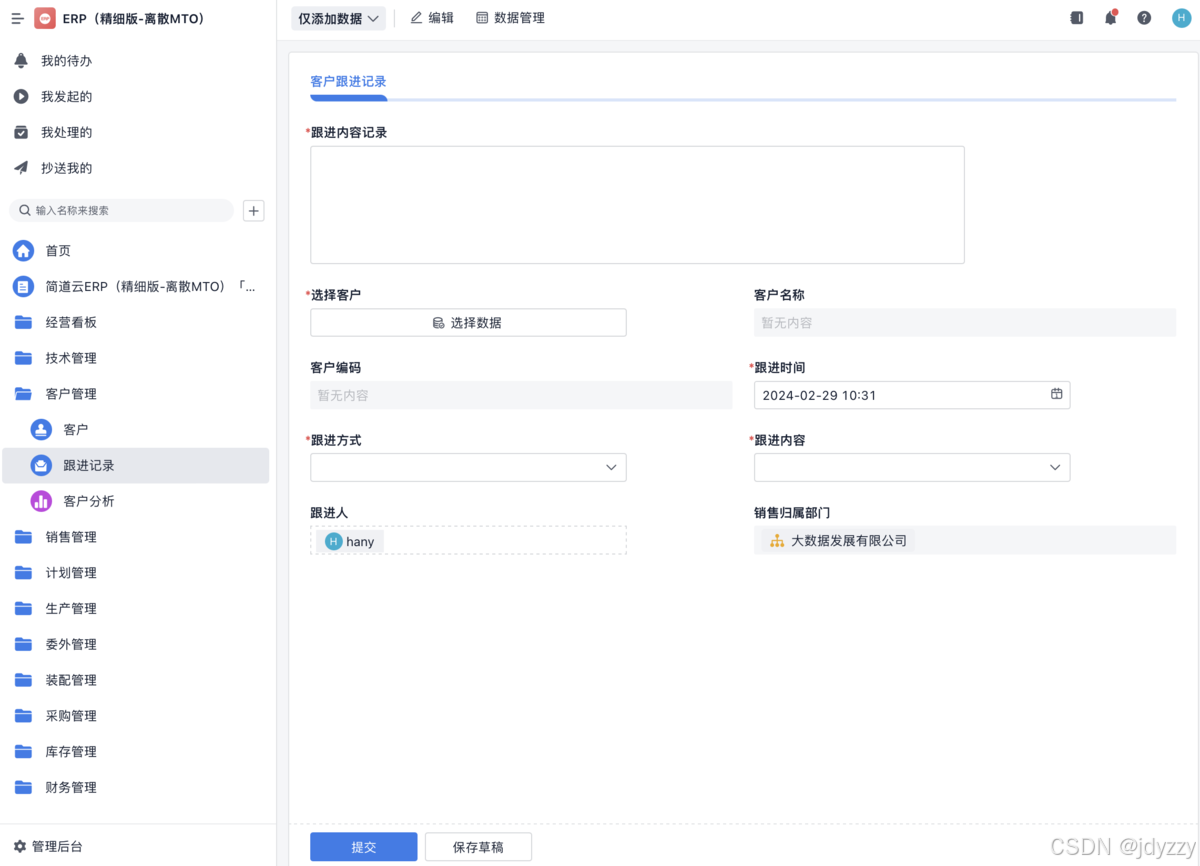Click the 提交 submit button

point(364,847)
